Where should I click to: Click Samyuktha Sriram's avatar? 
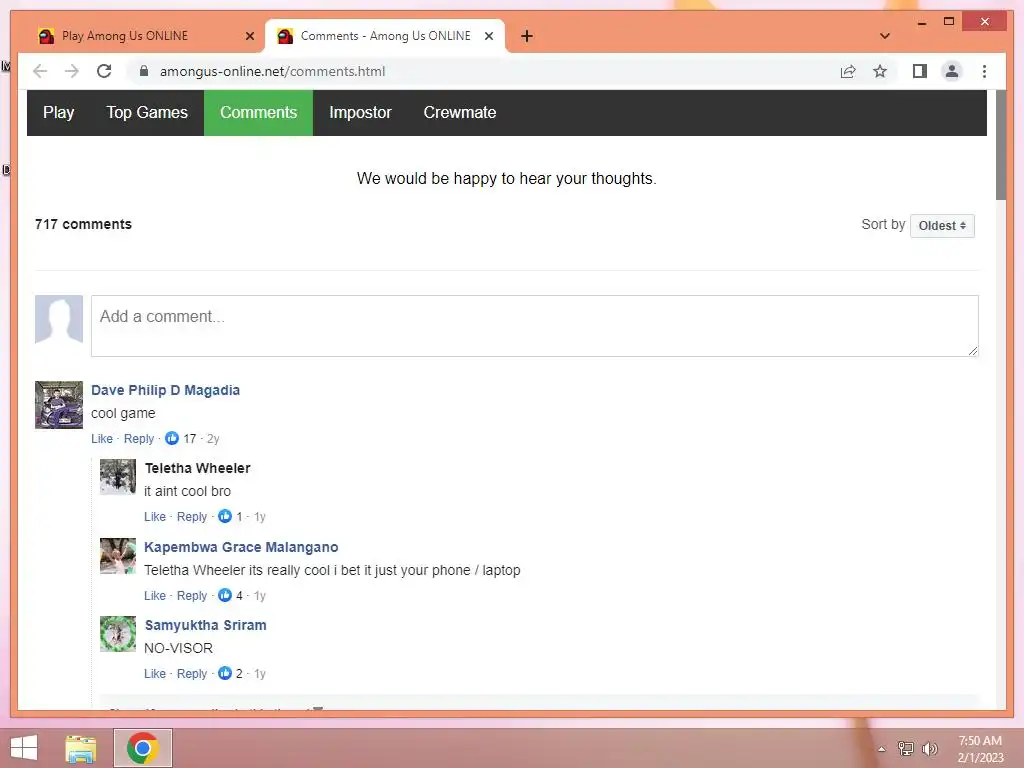coord(118,633)
